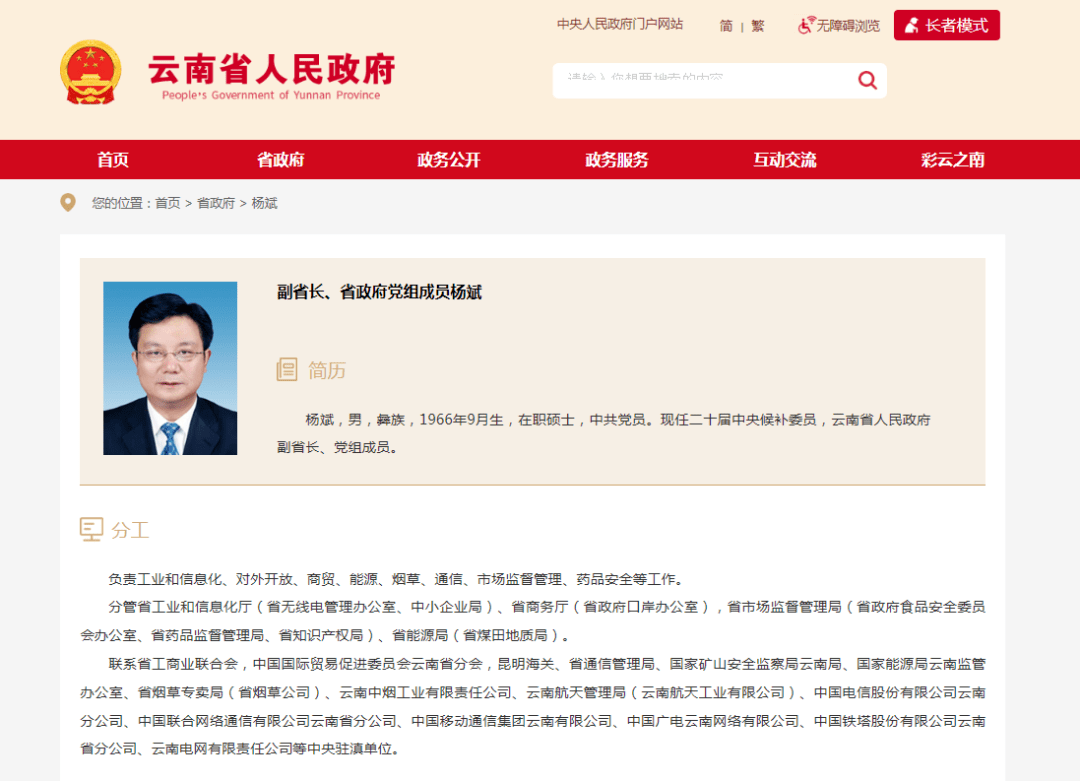Screen dimensions: 1080x781
Task: Click 杨斌 in breadcrumb
Action: tap(264, 203)
